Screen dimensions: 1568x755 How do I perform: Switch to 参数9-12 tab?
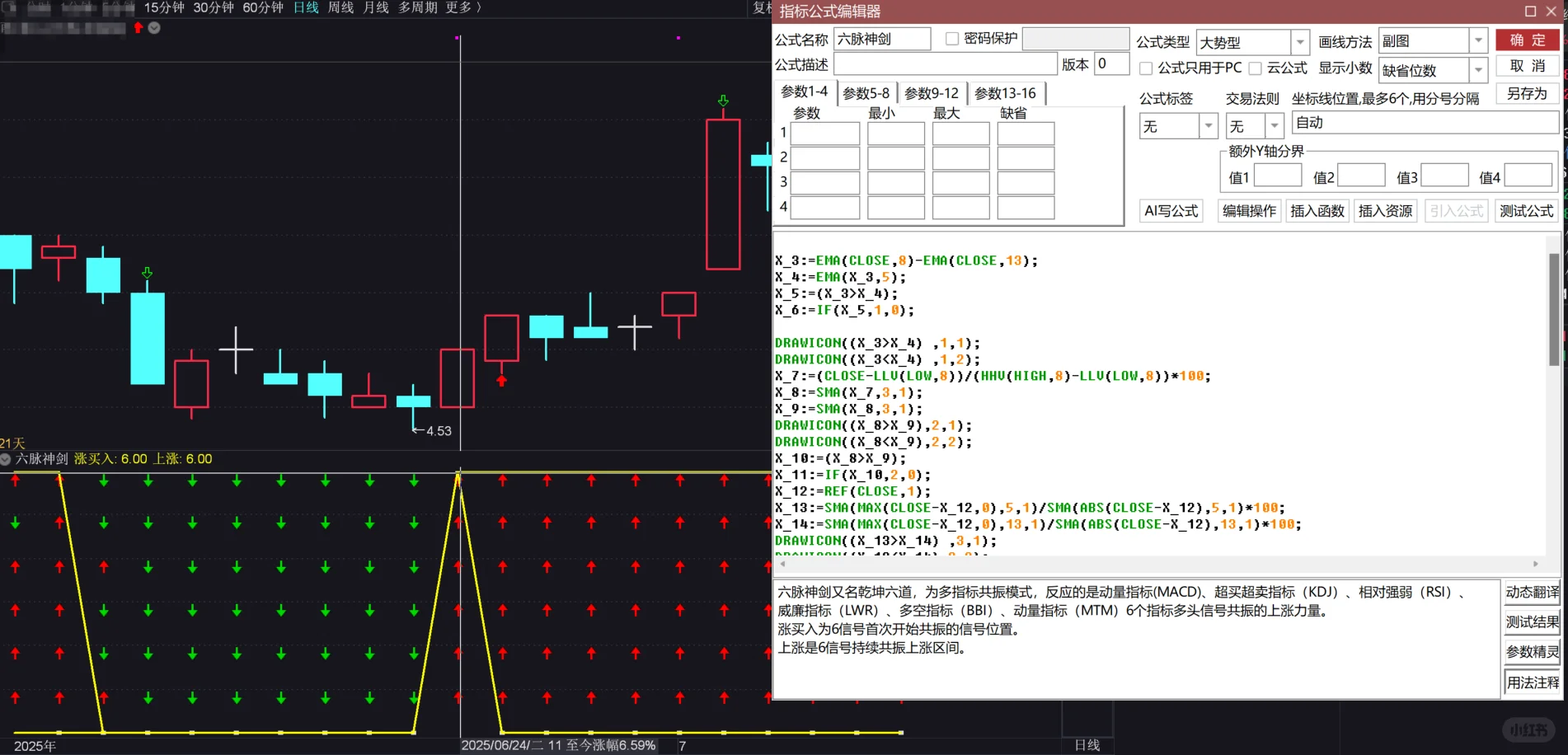932,93
